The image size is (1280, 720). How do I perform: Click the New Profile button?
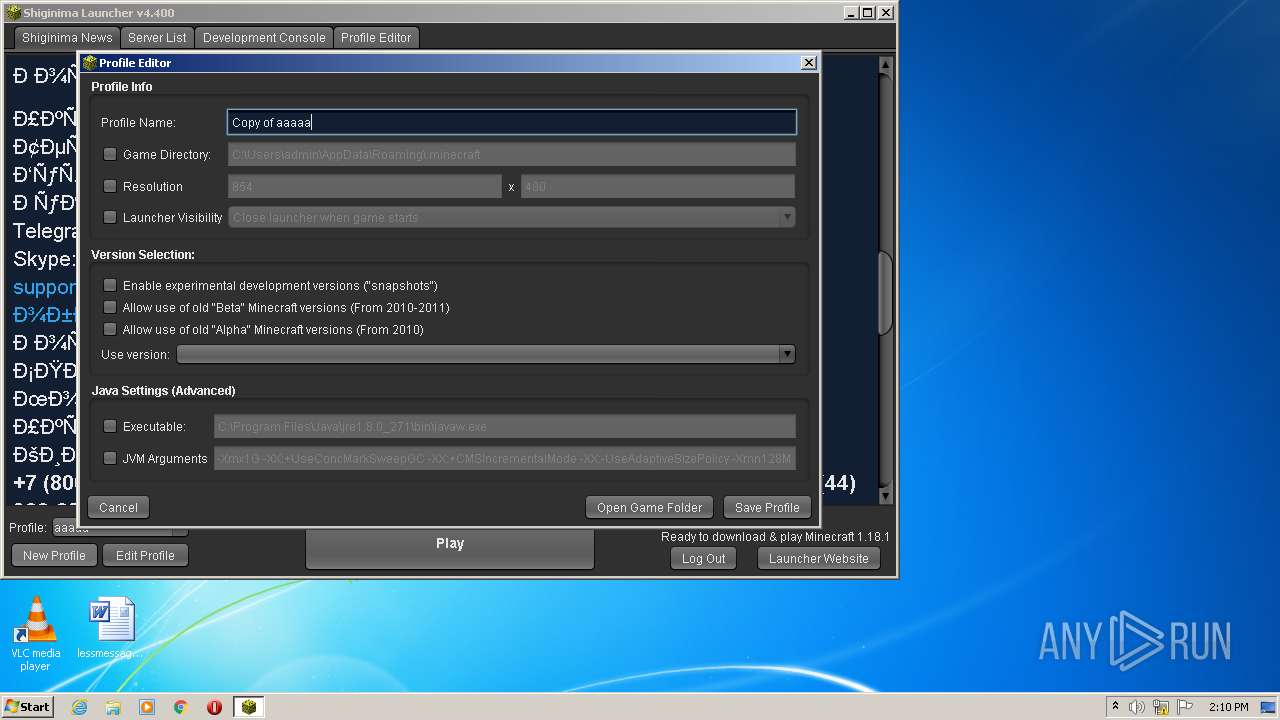(54, 555)
